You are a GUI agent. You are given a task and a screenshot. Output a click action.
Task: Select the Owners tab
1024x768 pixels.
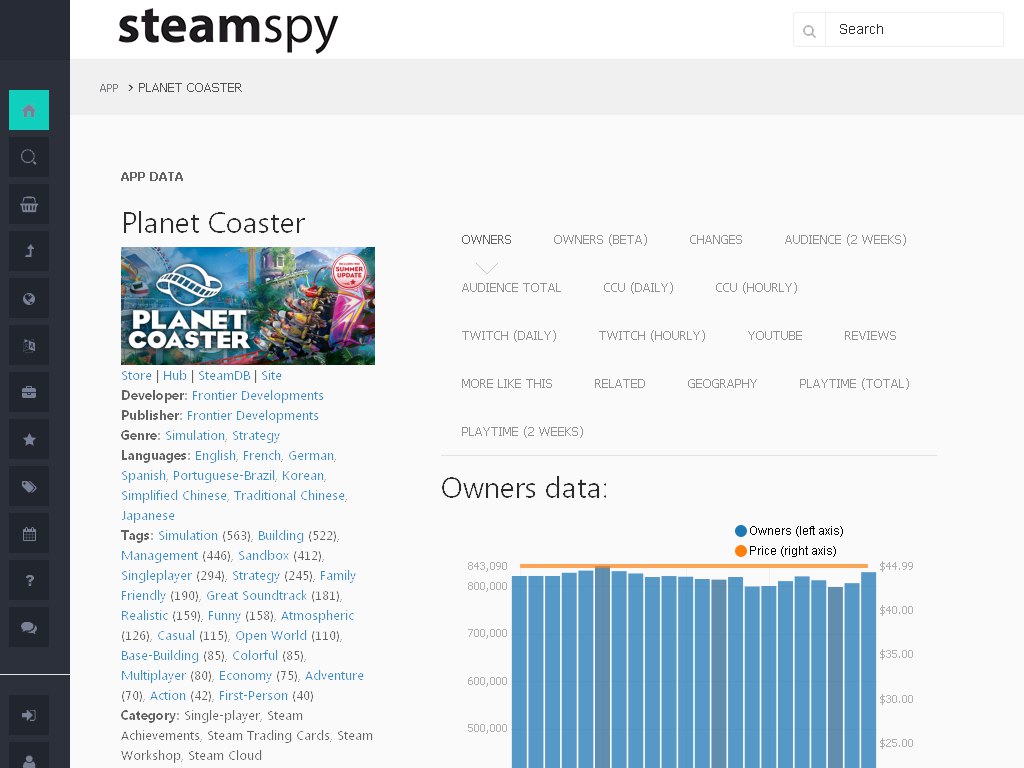pyautogui.click(x=487, y=240)
